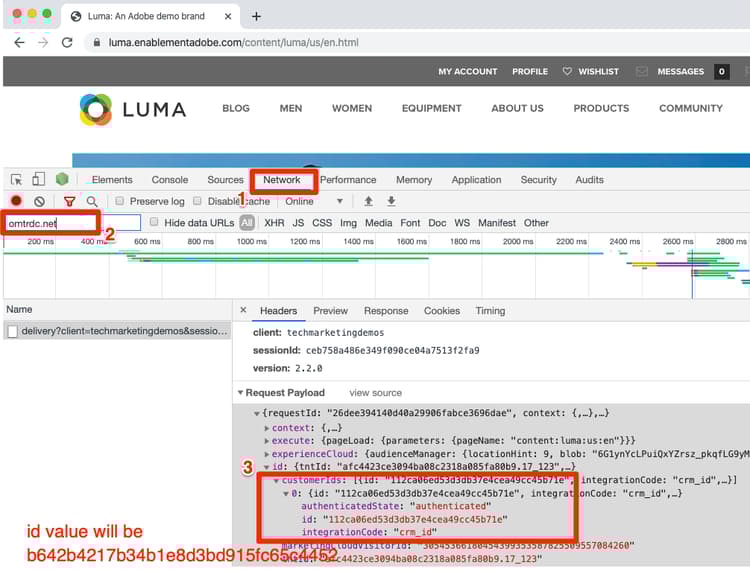Image resolution: width=750 pixels, height=571 pixels.
Task: Go to EQUIPMENT in site navigation
Action: pyautogui.click(x=431, y=108)
